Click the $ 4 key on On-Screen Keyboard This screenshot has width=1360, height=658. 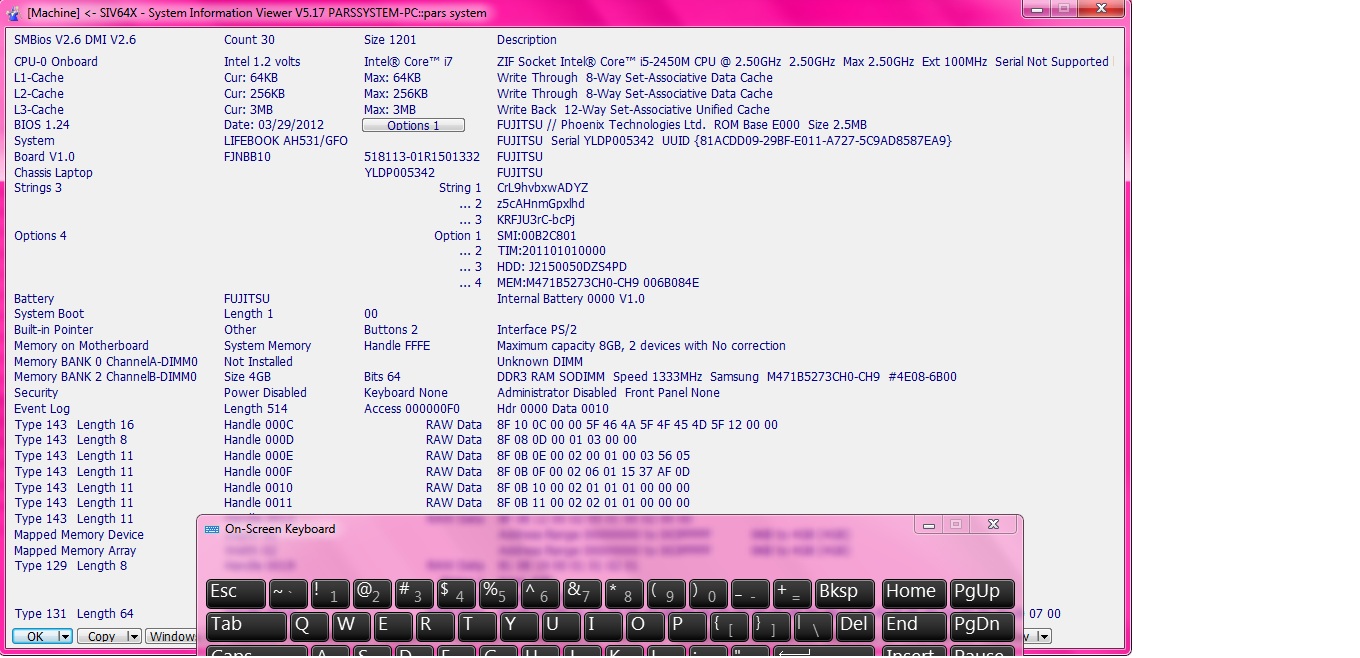point(457,593)
